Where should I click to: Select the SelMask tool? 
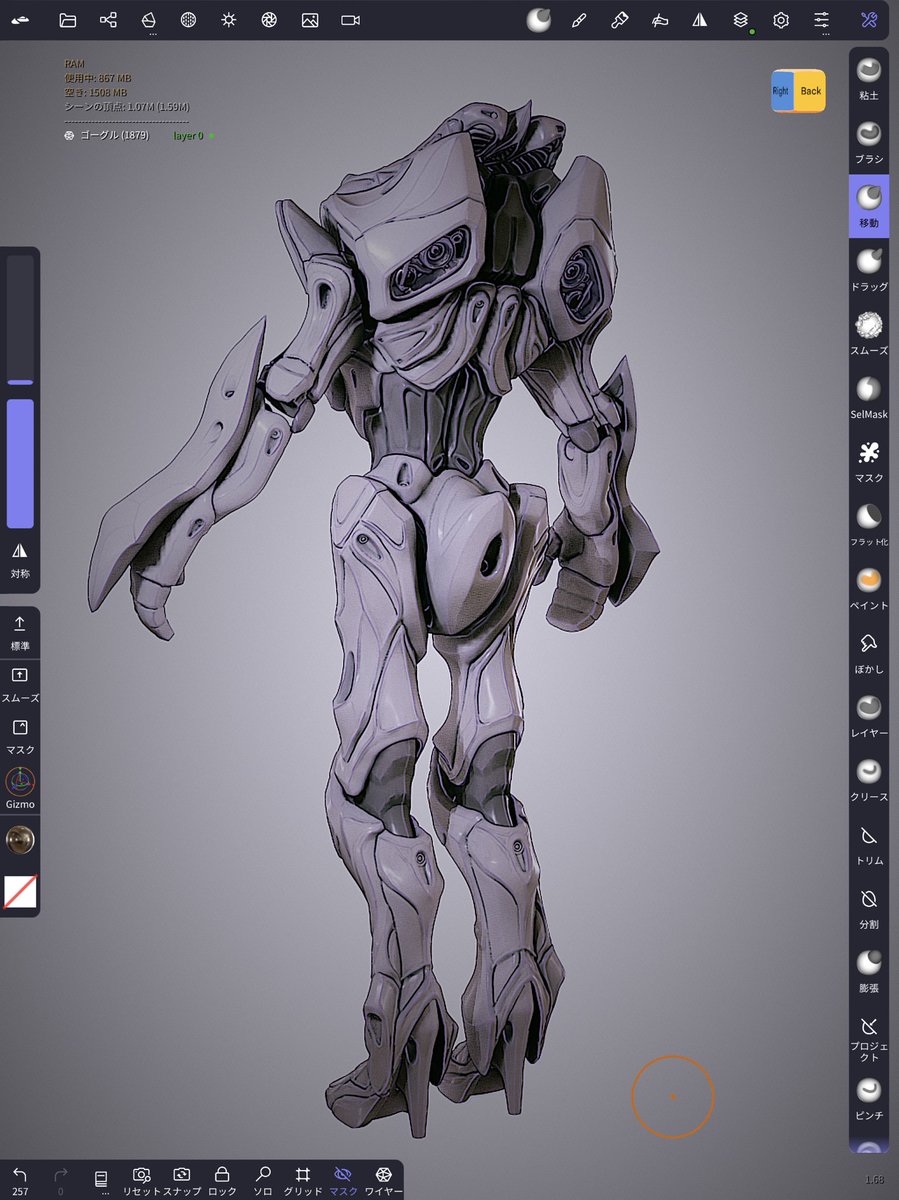click(x=869, y=398)
